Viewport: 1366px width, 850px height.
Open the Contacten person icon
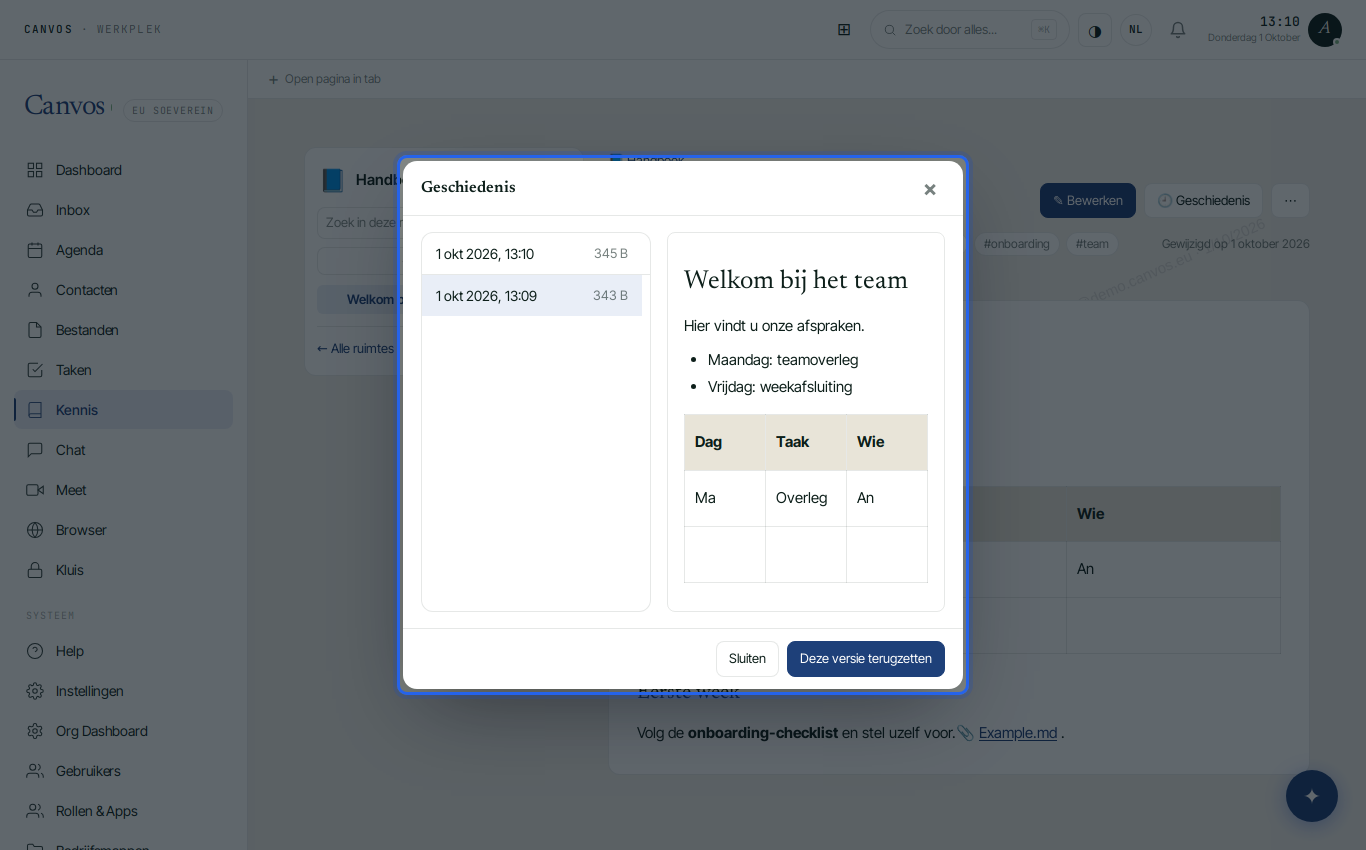coord(35,290)
